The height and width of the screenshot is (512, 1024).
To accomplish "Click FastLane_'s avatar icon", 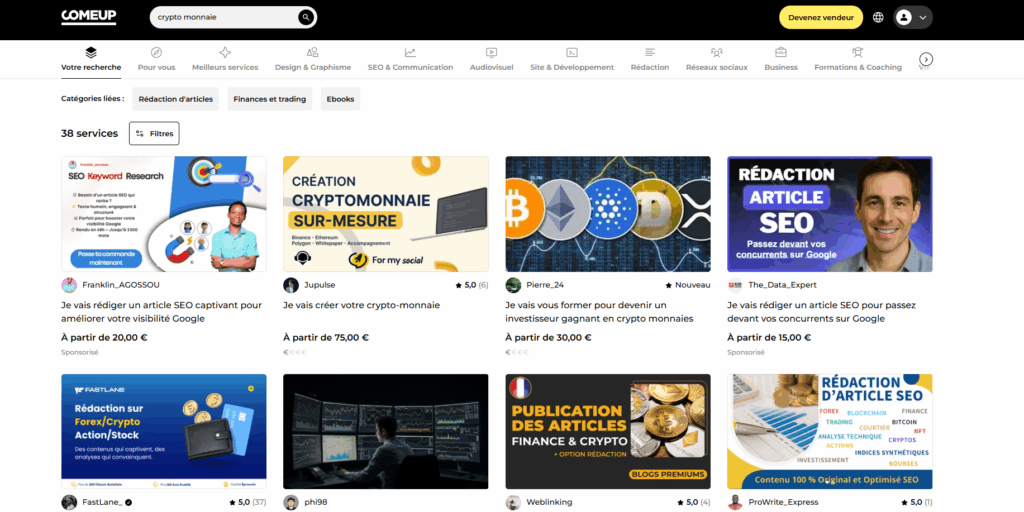I will click(x=69, y=503).
